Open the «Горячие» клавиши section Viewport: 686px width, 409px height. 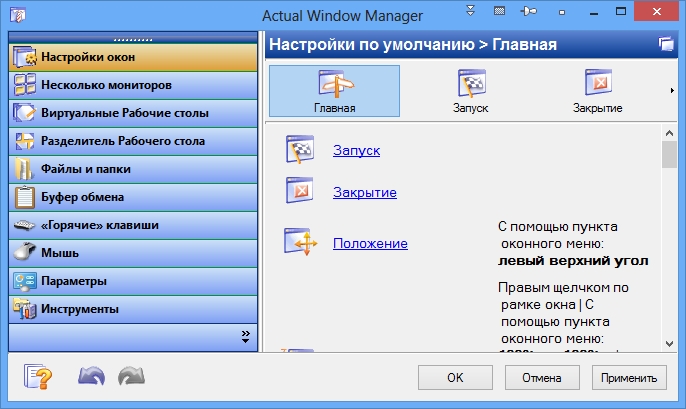(x=133, y=225)
